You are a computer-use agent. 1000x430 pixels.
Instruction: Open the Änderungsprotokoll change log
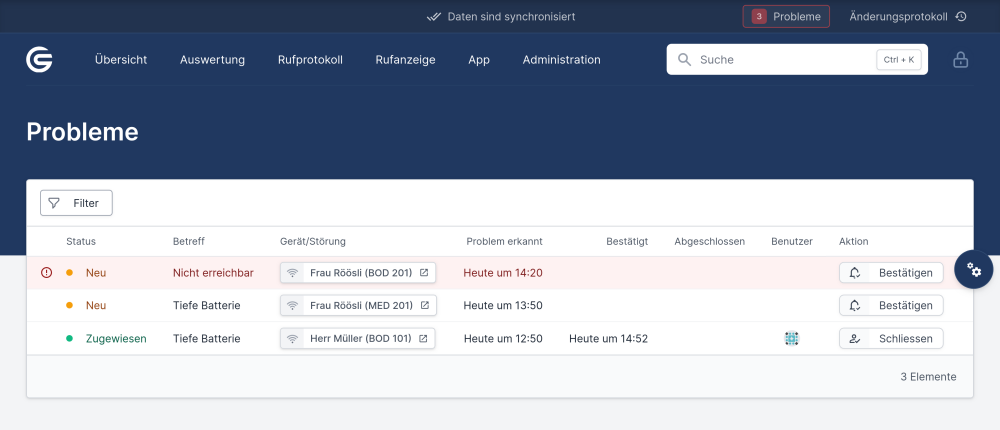tap(907, 17)
